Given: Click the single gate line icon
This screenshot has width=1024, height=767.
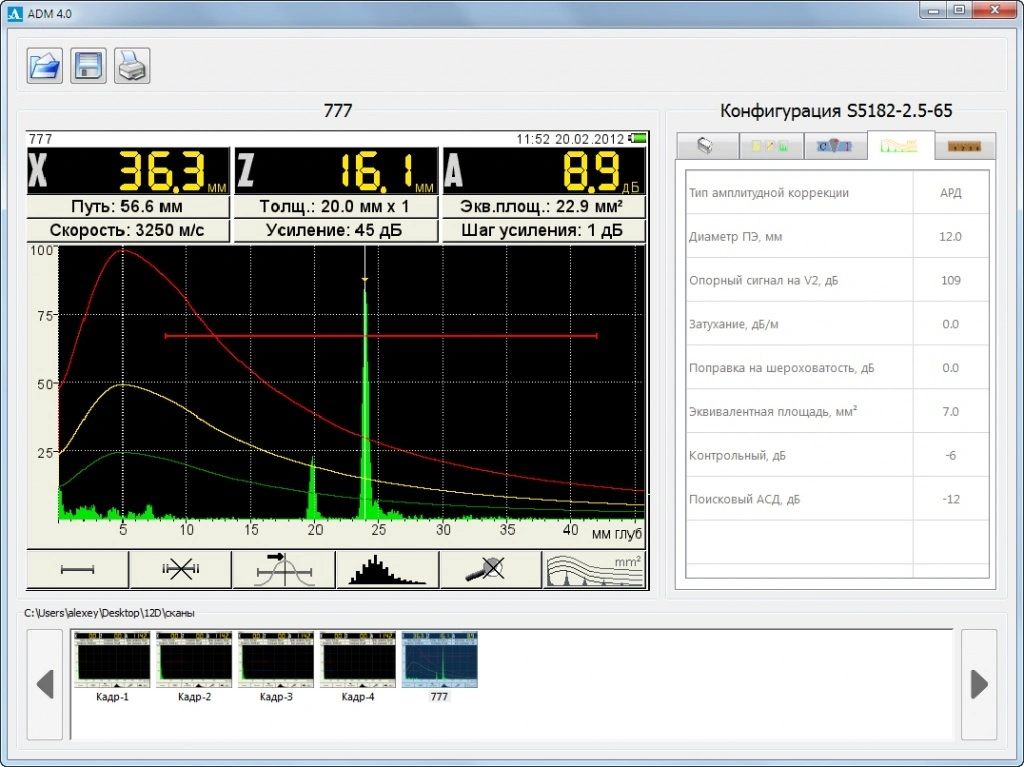Looking at the screenshot, I should point(77,569).
